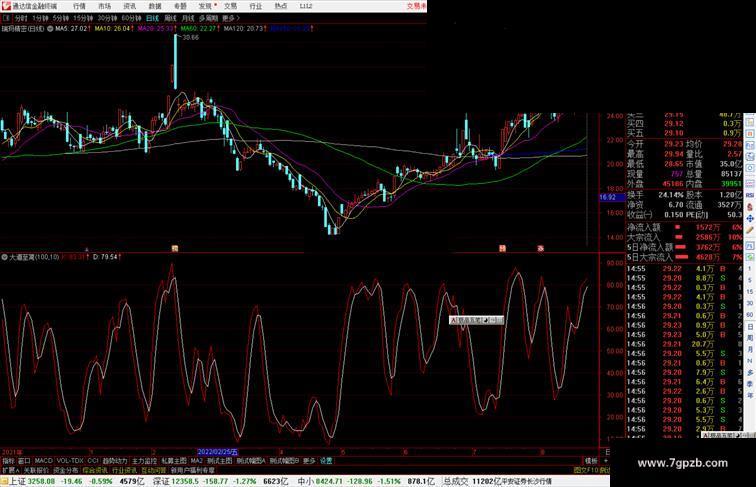Switch chart to 1分钟 period
Viewport: 756px width, 487px height.
click(x=40, y=18)
